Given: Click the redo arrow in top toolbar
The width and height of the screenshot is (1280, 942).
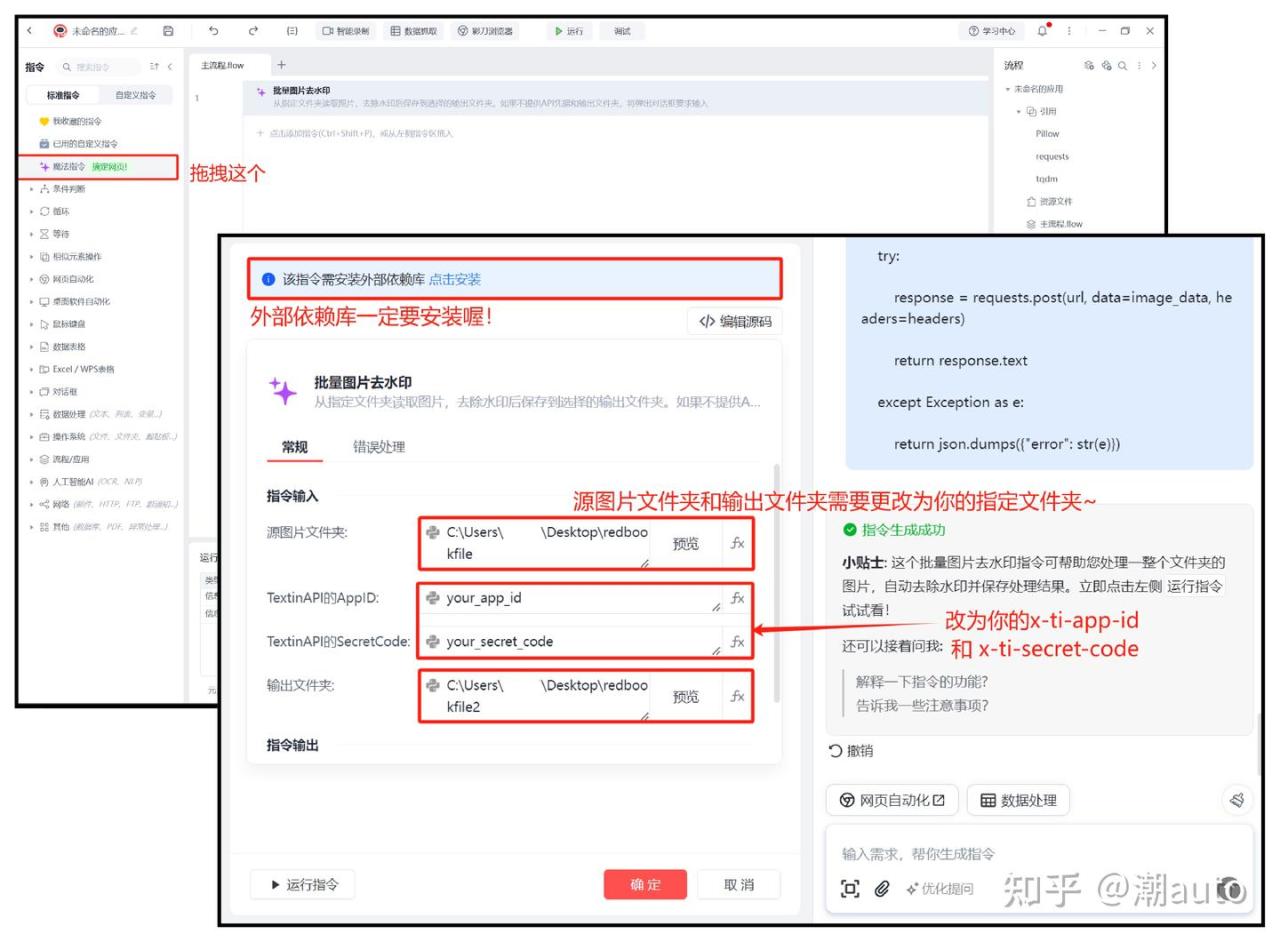Looking at the screenshot, I should (253, 31).
